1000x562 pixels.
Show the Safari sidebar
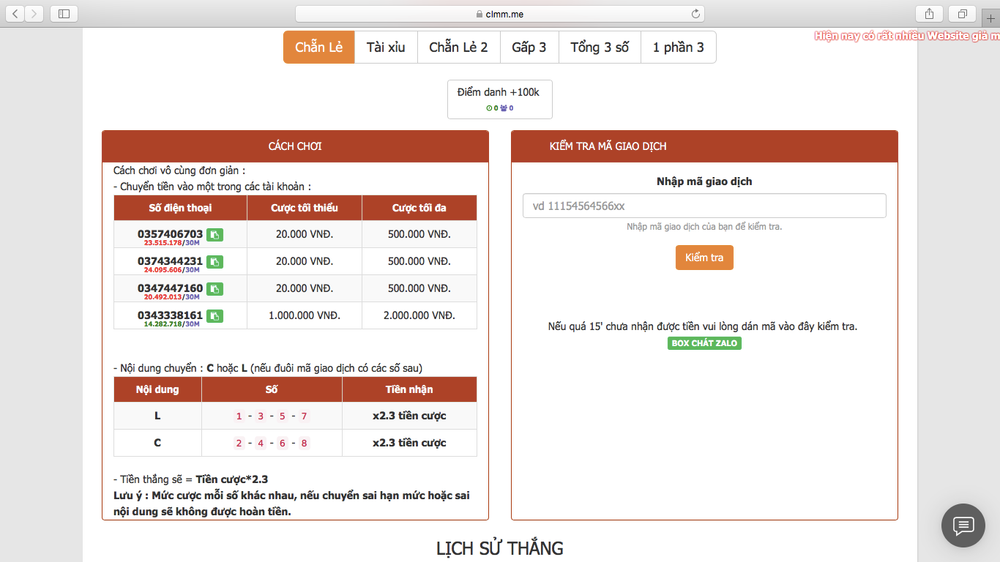pos(64,14)
